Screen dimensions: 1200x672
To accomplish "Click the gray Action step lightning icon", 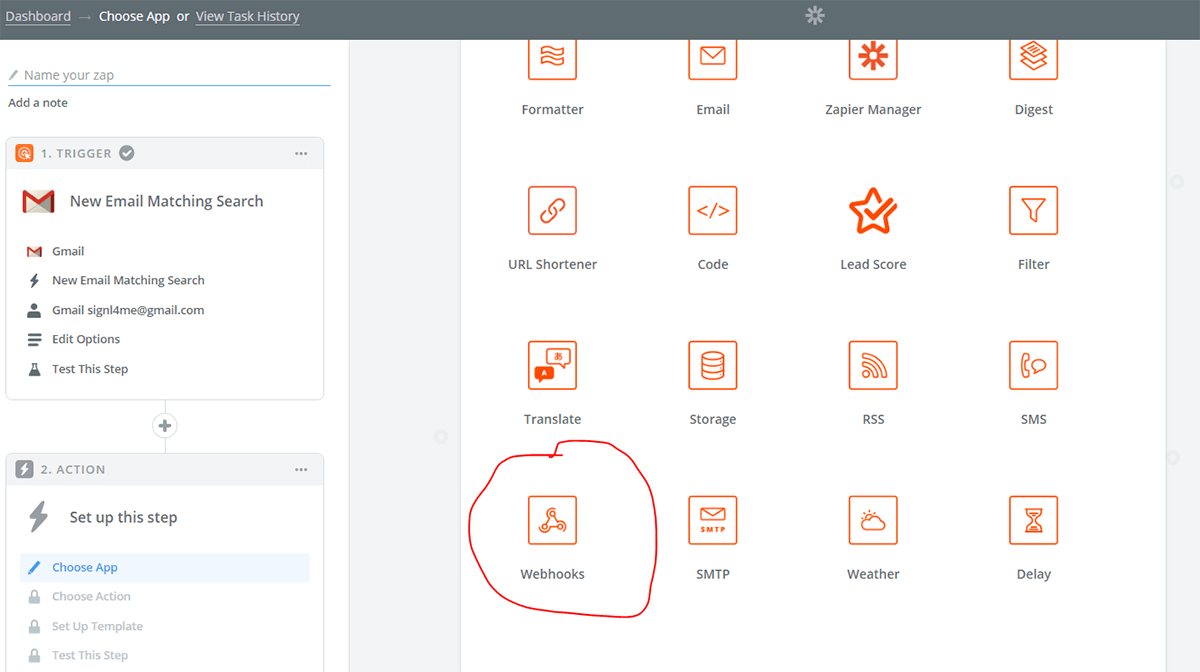I will point(25,469).
